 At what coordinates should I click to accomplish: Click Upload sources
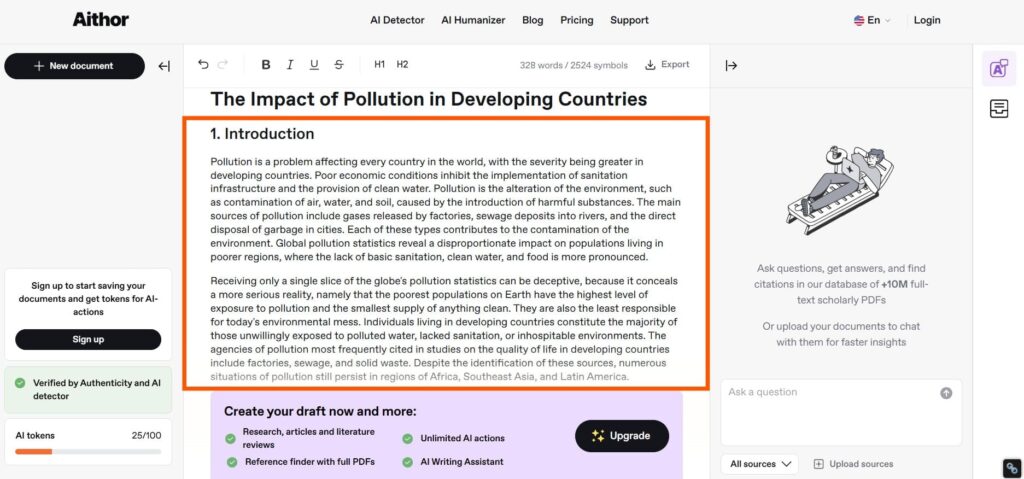click(x=853, y=464)
